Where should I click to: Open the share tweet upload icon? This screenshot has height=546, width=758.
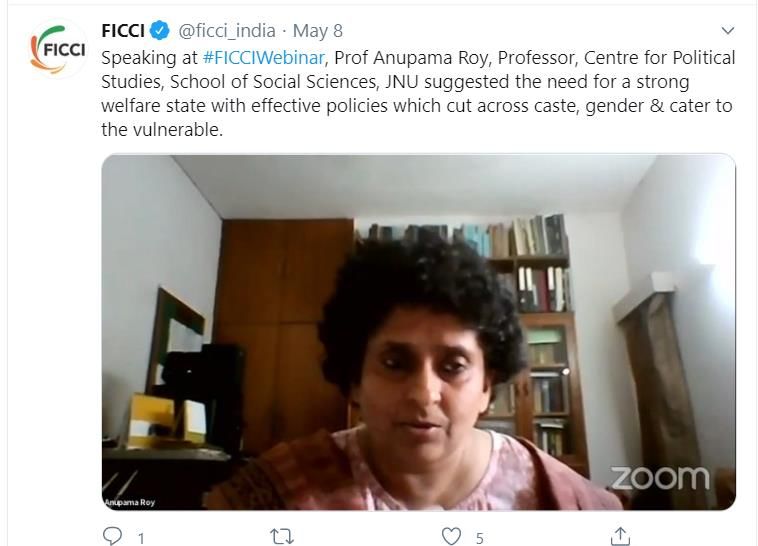tap(620, 536)
